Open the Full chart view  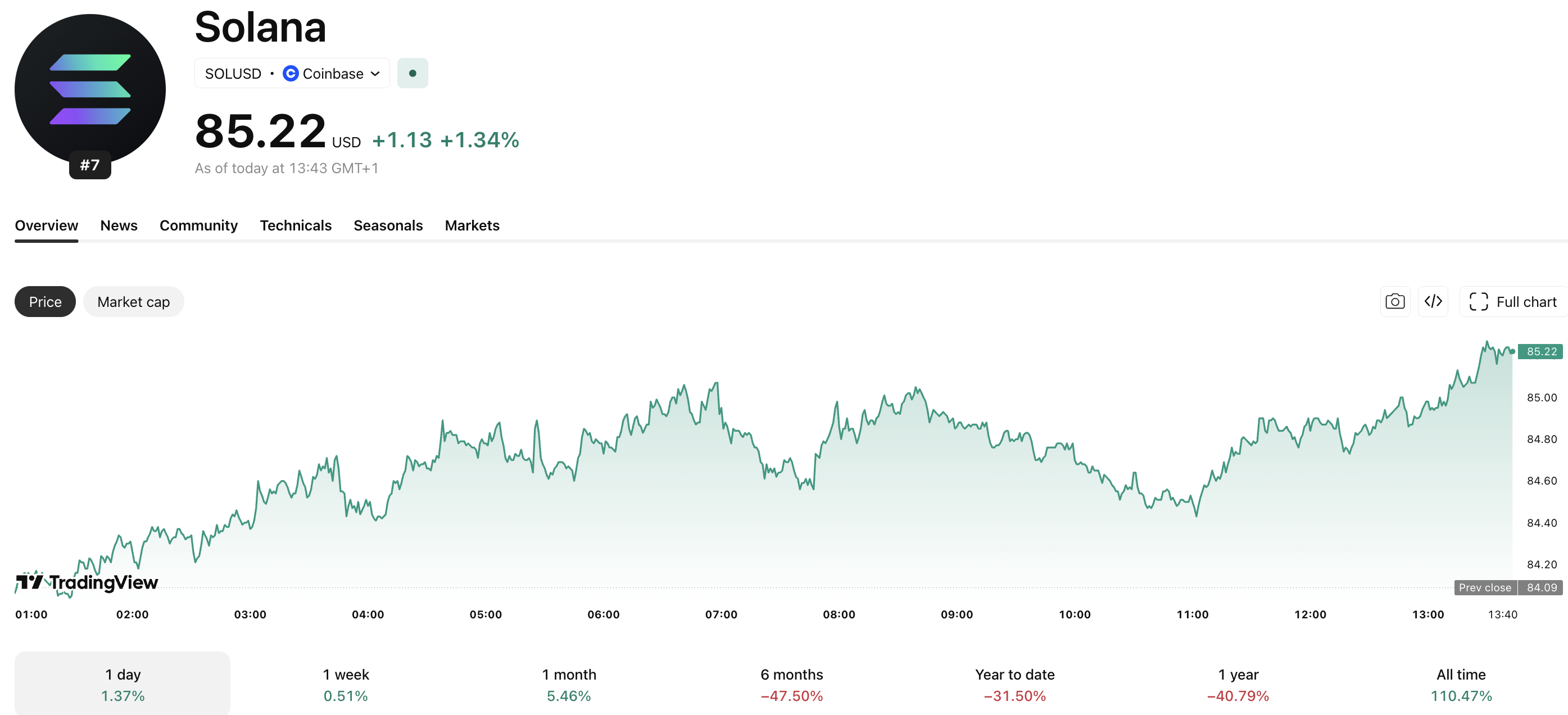1513,301
